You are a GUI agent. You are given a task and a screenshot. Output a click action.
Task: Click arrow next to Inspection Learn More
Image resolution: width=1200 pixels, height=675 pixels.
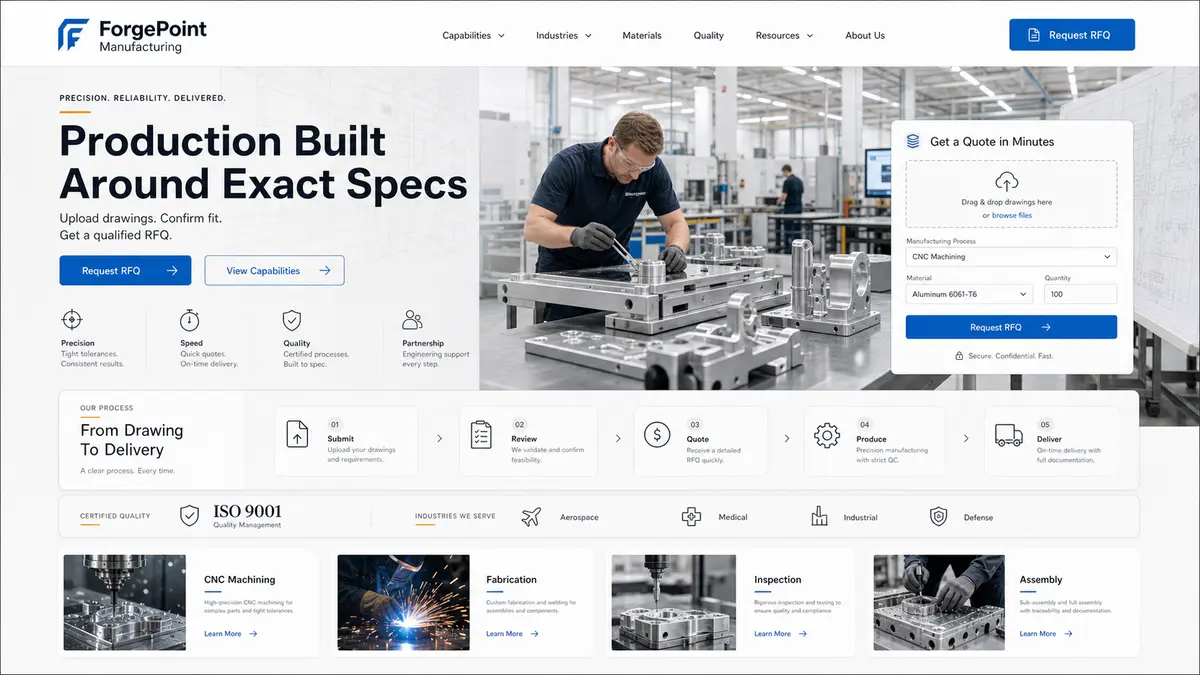(x=804, y=634)
